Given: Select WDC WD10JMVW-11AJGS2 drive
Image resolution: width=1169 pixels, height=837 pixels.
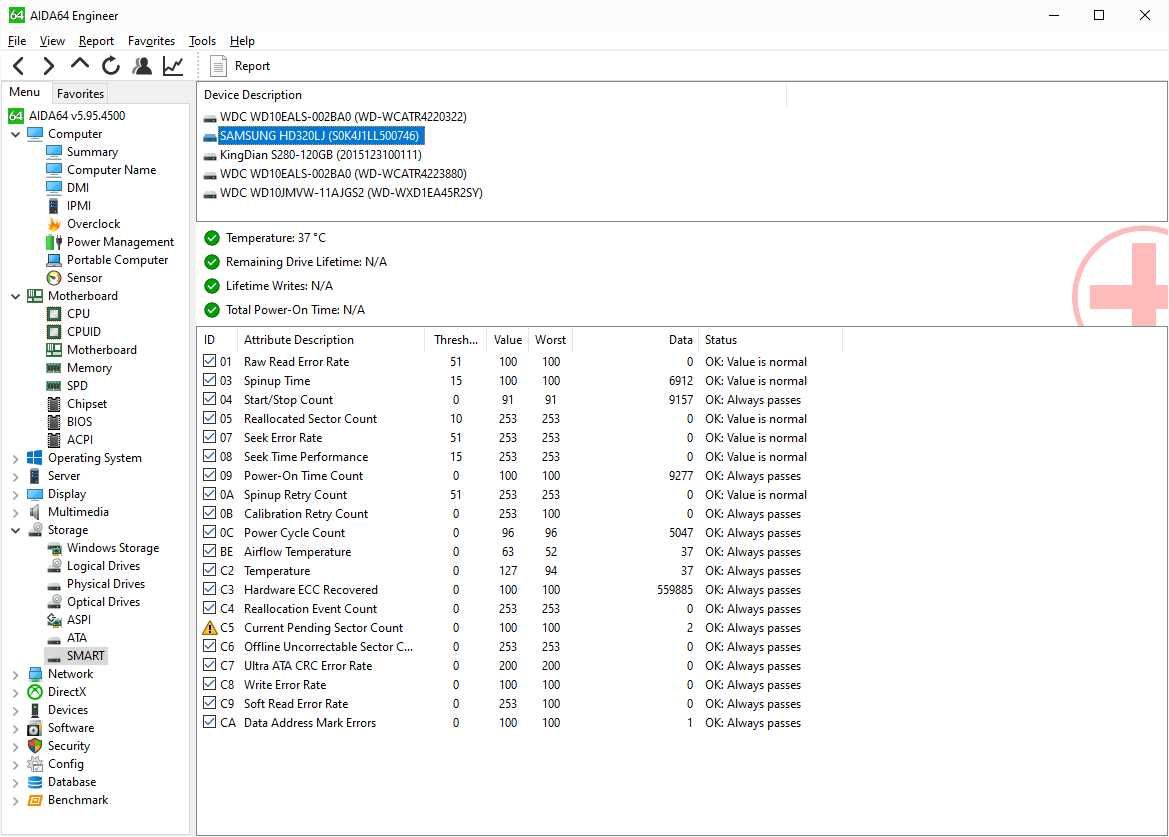Looking at the screenshot, I should tap(351, 193).
